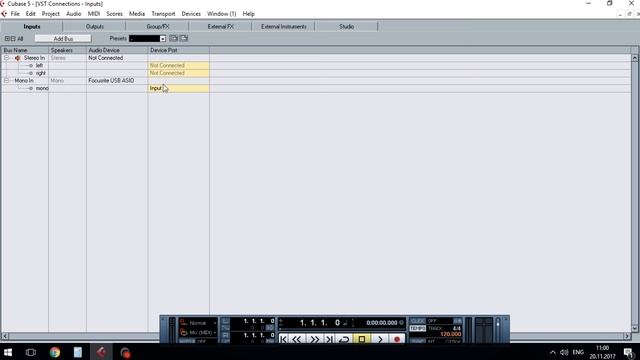Click the 120.000 tempo value
This screenshot has width=640, height=360.
click(451, 334)
